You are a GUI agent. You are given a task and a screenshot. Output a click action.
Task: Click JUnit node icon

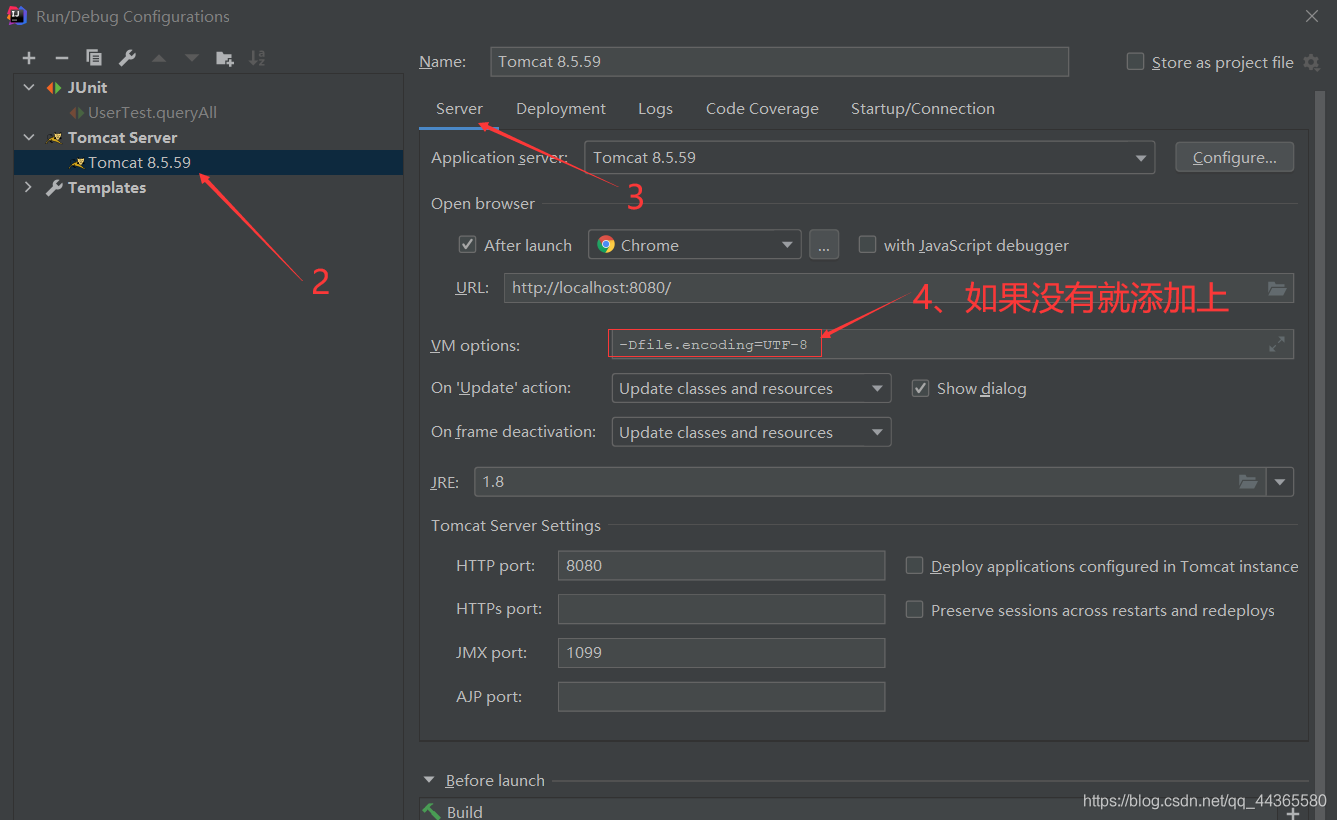(54, 88)
